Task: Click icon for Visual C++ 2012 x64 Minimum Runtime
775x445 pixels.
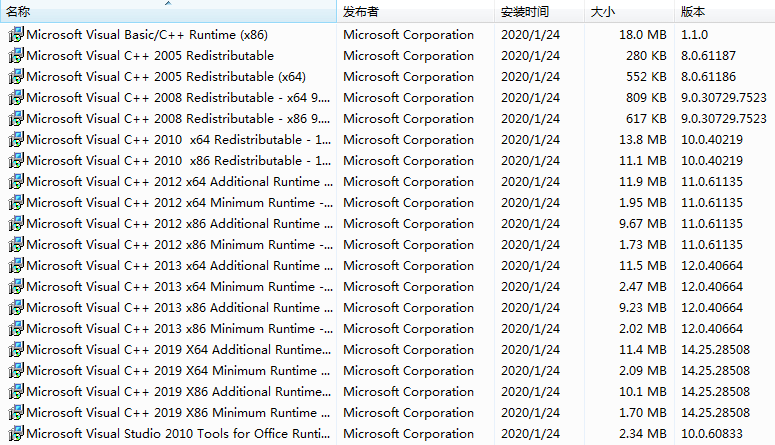Action: tap(16, 203)
